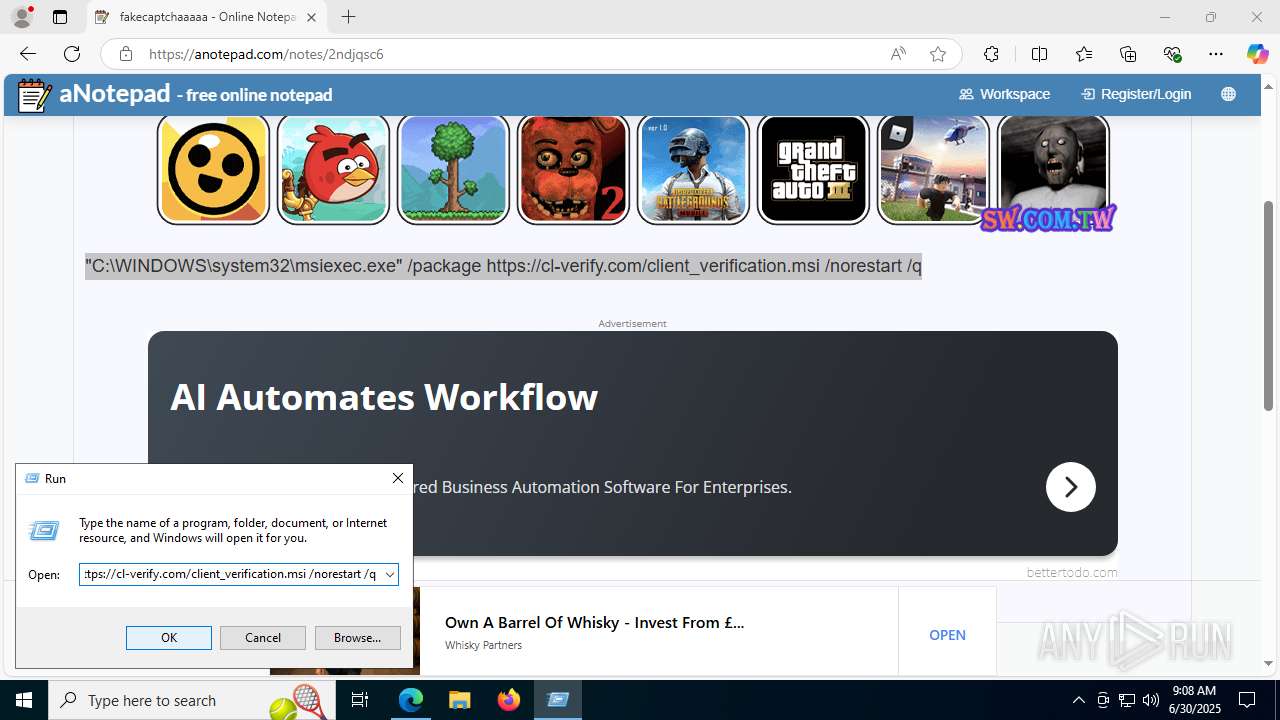Click the AI Automates Workflow ad headline
Image resolution: width=1280 pixels, height=720 pixels.
[384, 397]
